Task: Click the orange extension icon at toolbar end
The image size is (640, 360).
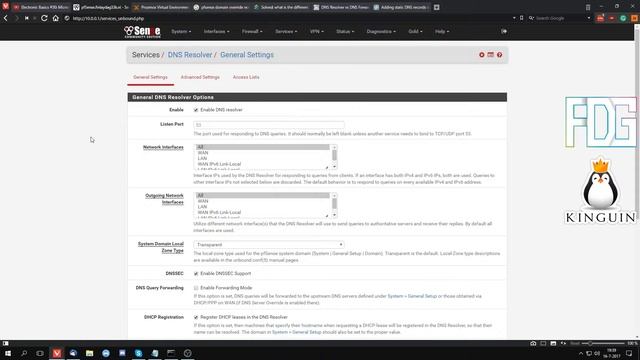Action: (x=634, y=18)
